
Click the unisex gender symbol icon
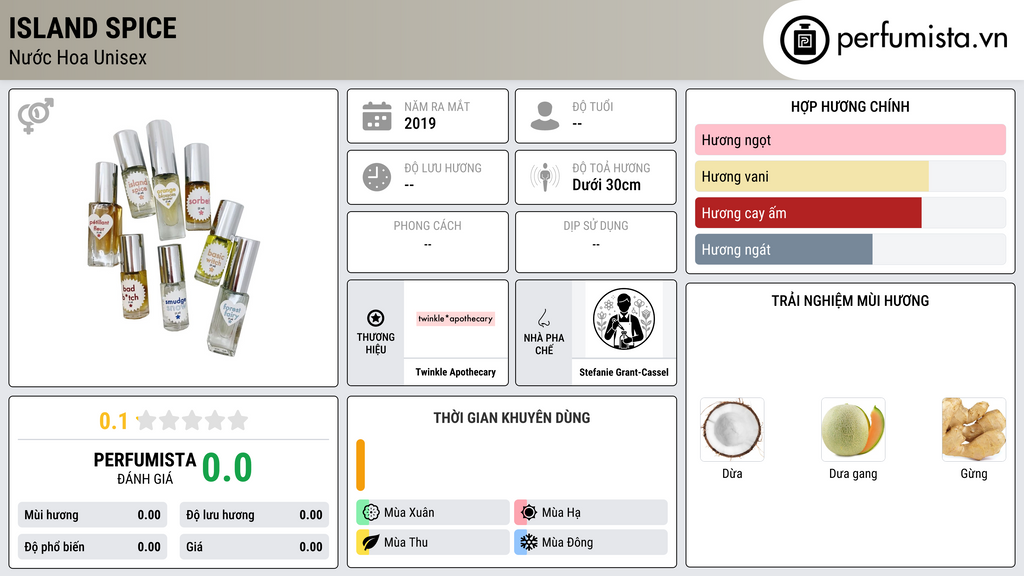[x=36, y=116]
